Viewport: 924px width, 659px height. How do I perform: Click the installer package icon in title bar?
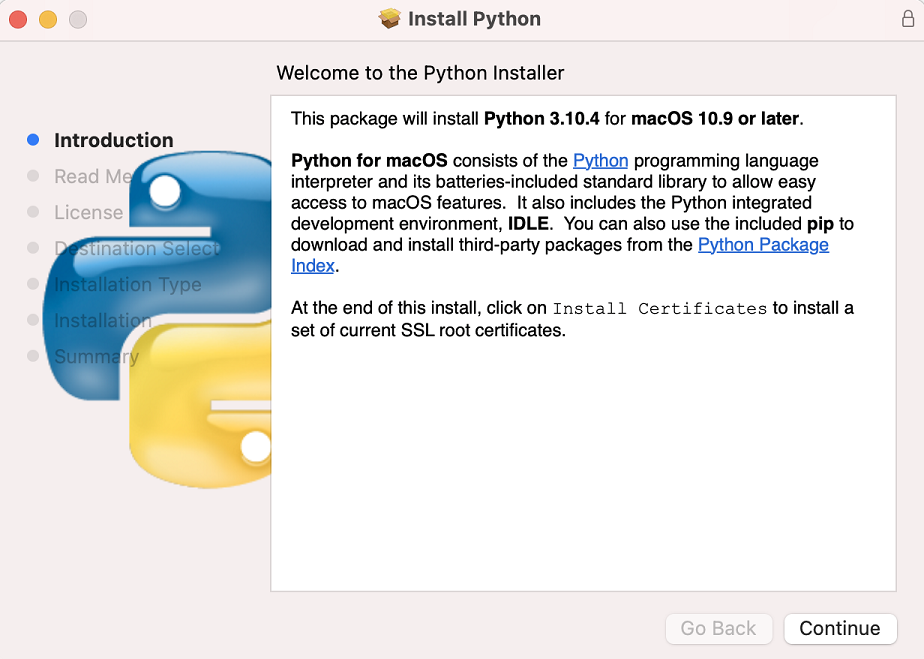tap(389, 18)
